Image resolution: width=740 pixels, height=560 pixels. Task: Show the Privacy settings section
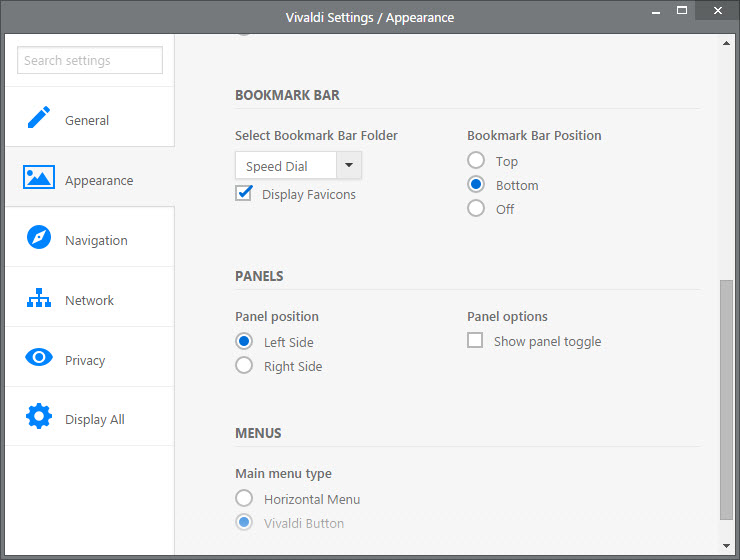(x=90, y=357)
